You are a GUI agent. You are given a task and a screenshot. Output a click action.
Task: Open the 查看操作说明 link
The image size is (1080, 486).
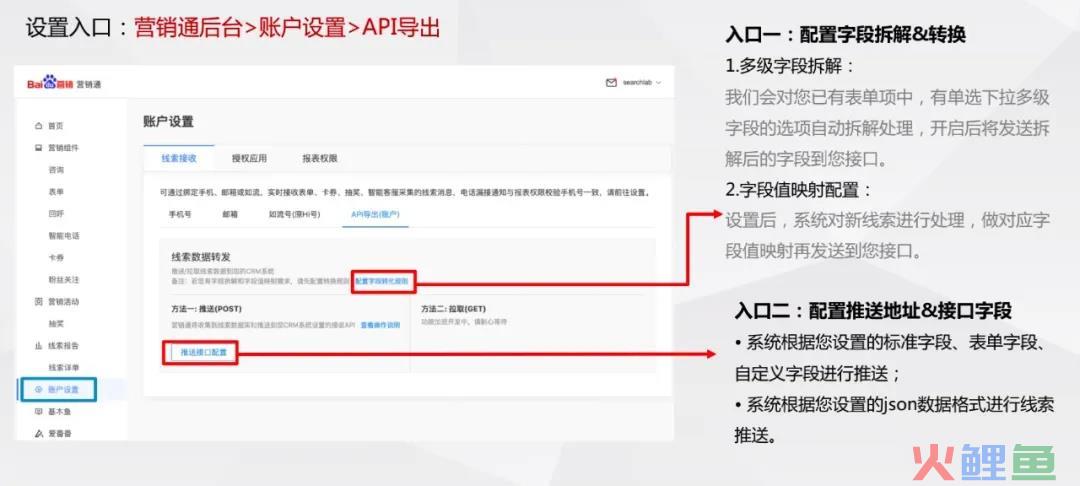[380, 324]
